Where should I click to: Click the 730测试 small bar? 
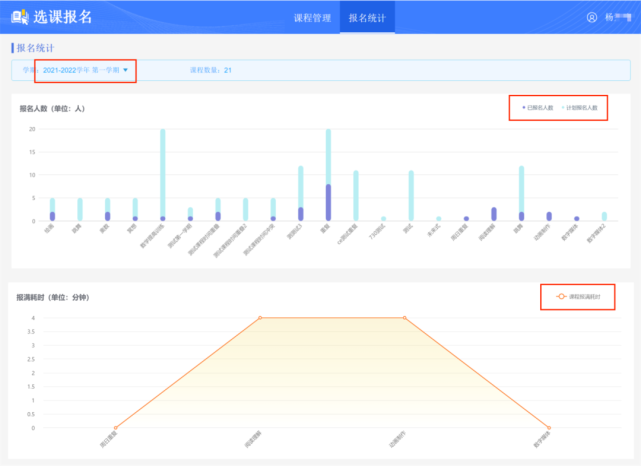(383, 219)
